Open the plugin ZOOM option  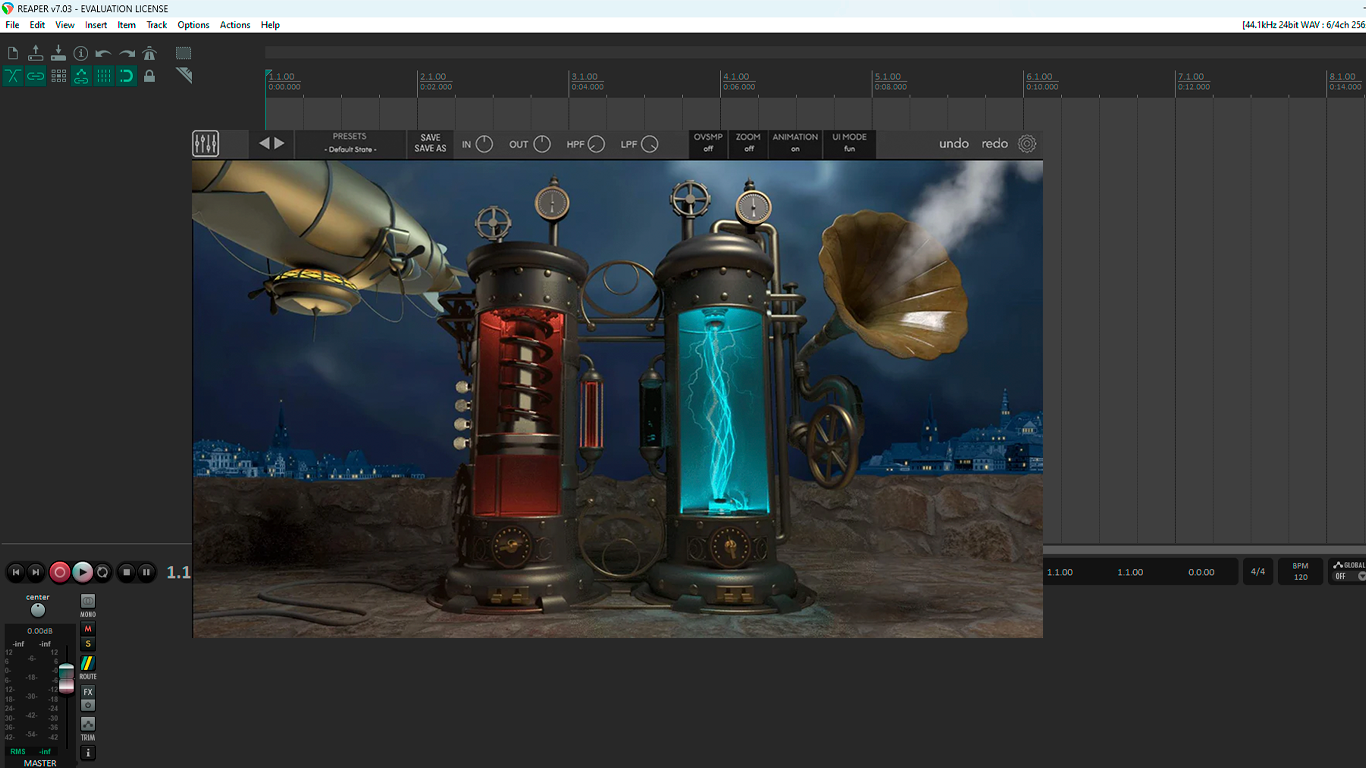[748, 144]
